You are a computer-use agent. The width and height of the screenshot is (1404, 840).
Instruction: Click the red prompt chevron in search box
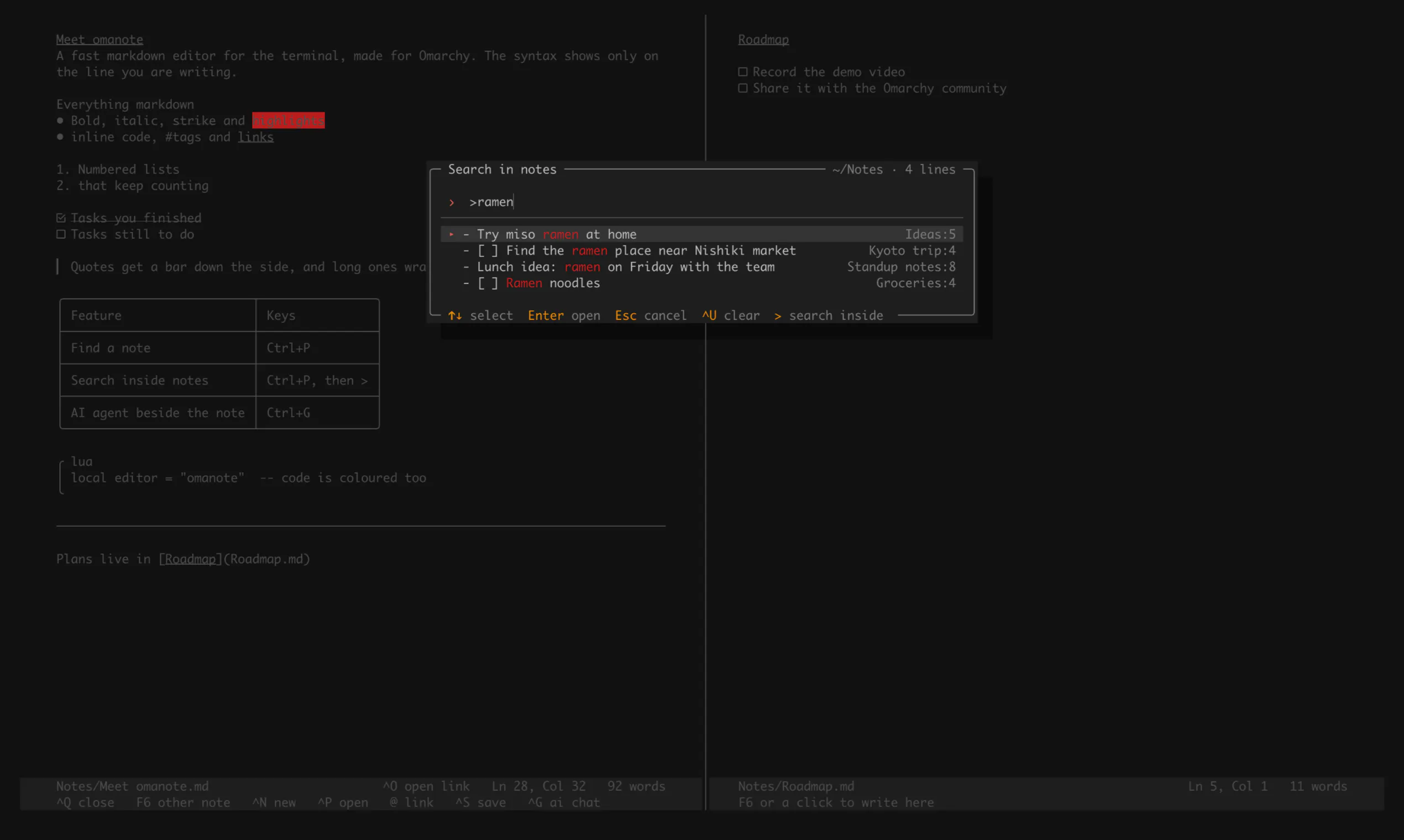(451, 202)
